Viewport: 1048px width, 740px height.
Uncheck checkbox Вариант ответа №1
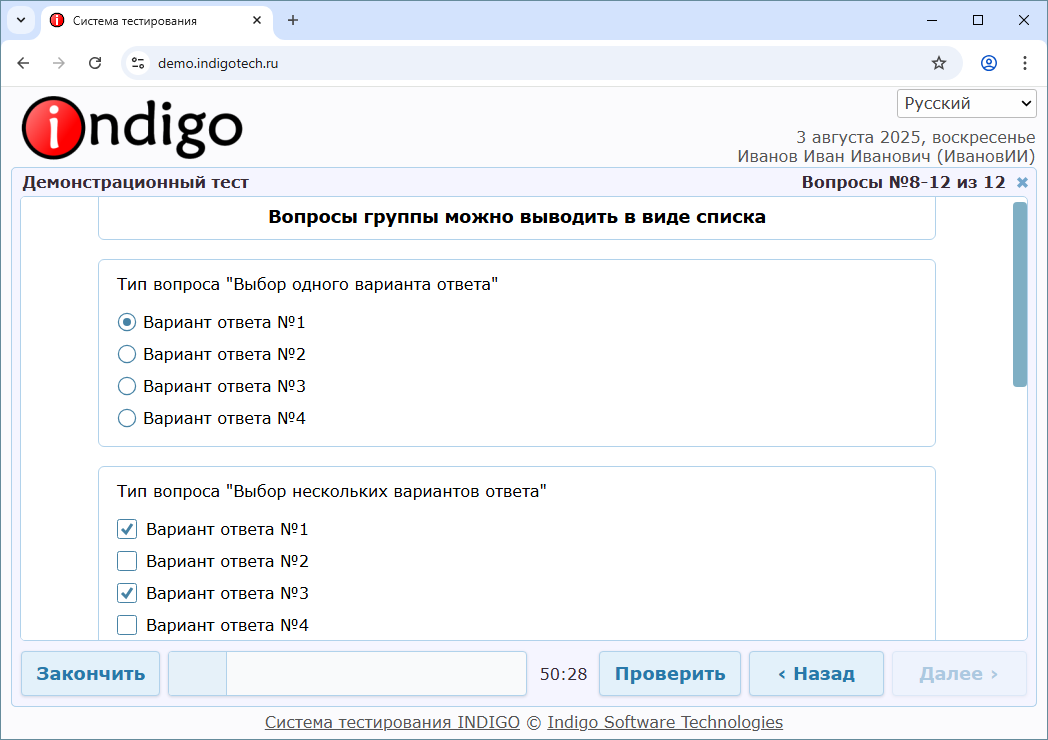[x=127, y=529]
